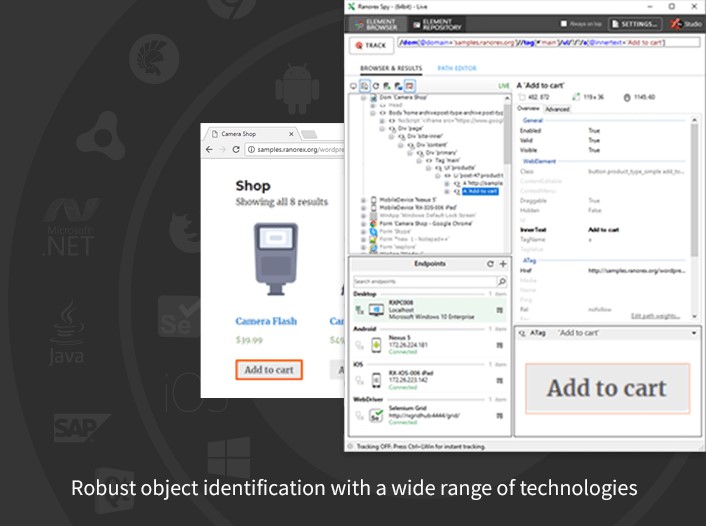The width and height of the screenshot is (706, 526).
Task: Expand the MobileDevice 'Nexus 5' tree node
Action: click(363, 200)
